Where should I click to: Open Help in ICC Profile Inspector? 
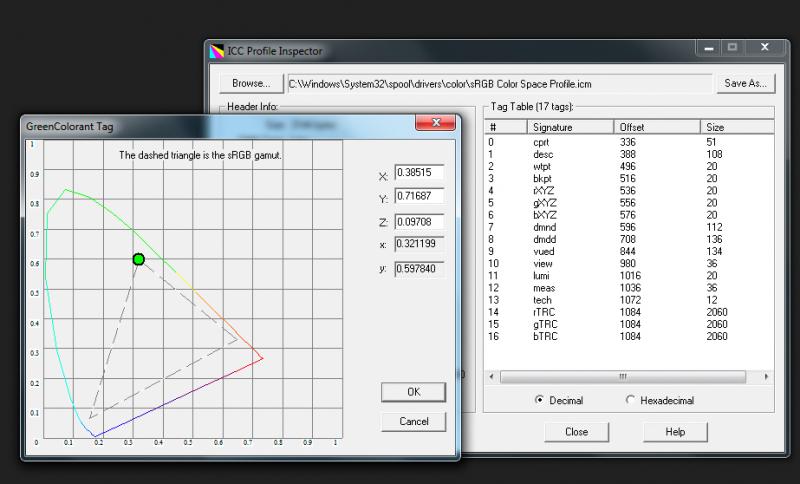pyautogui.click(x=675, y=431)
